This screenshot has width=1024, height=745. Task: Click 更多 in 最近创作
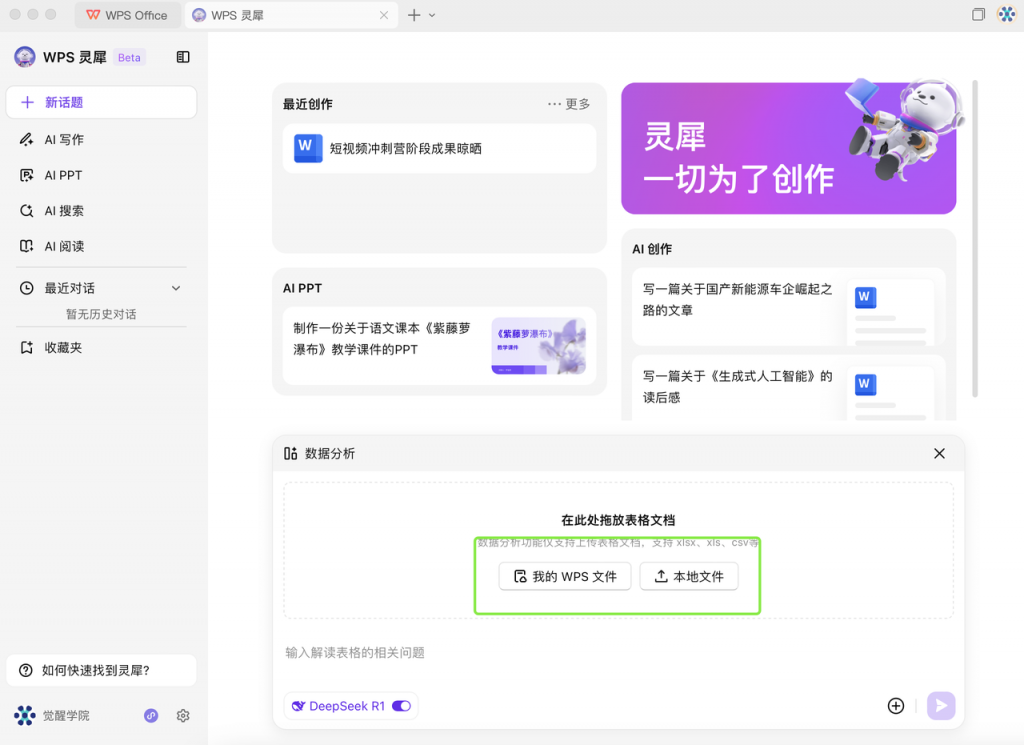(569, 104)
